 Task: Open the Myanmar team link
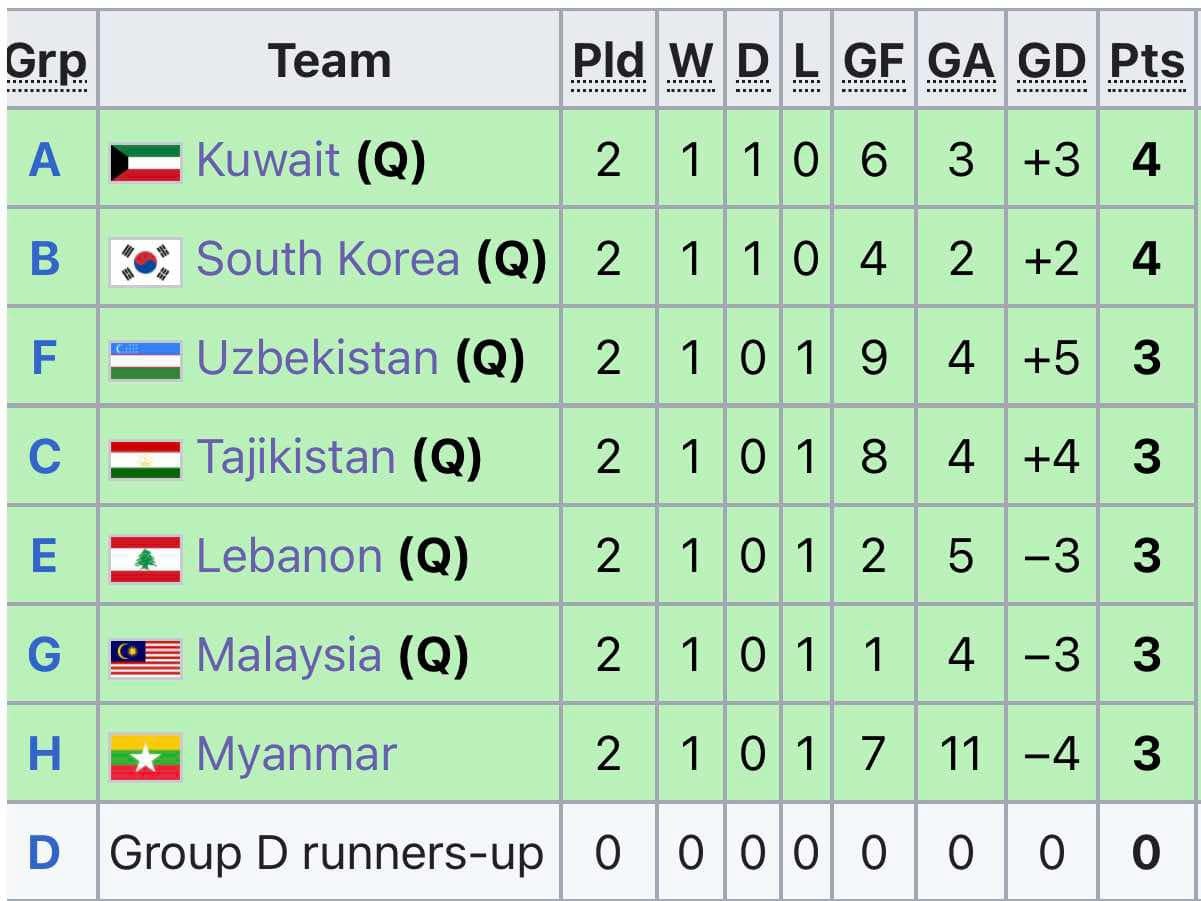point(296,755)
